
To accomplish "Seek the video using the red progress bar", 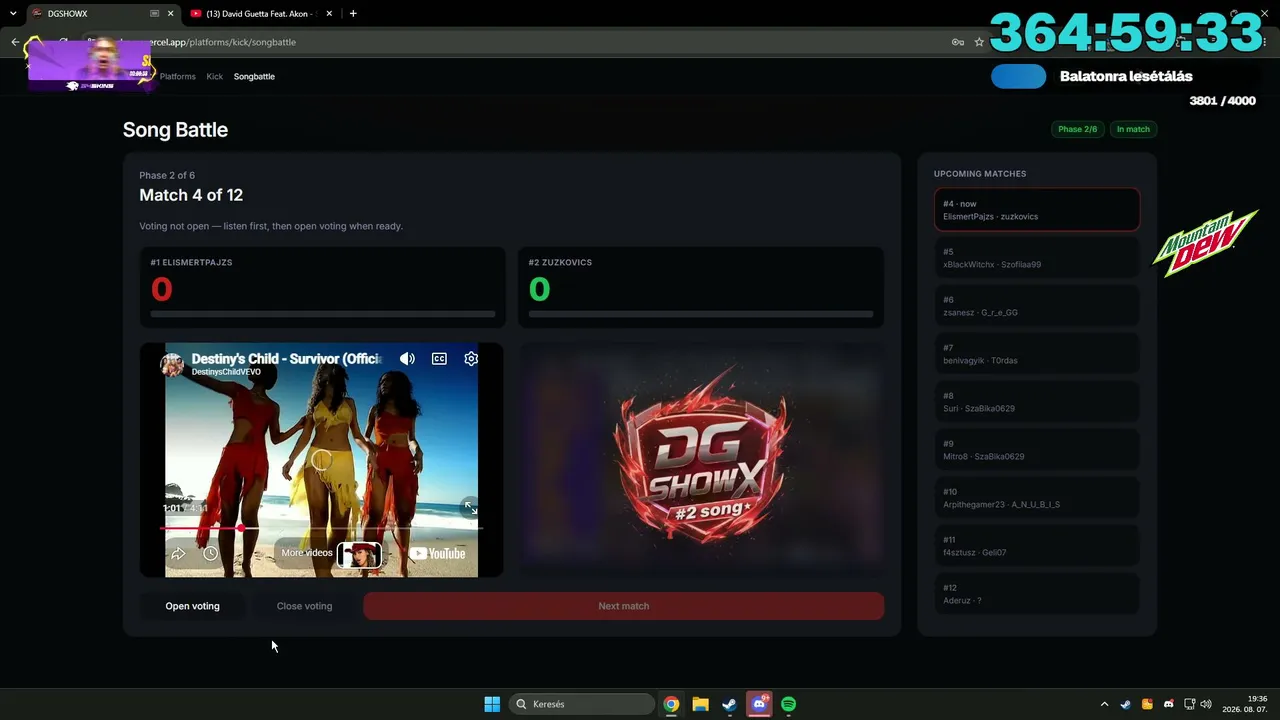I will (x=321, y=527).
